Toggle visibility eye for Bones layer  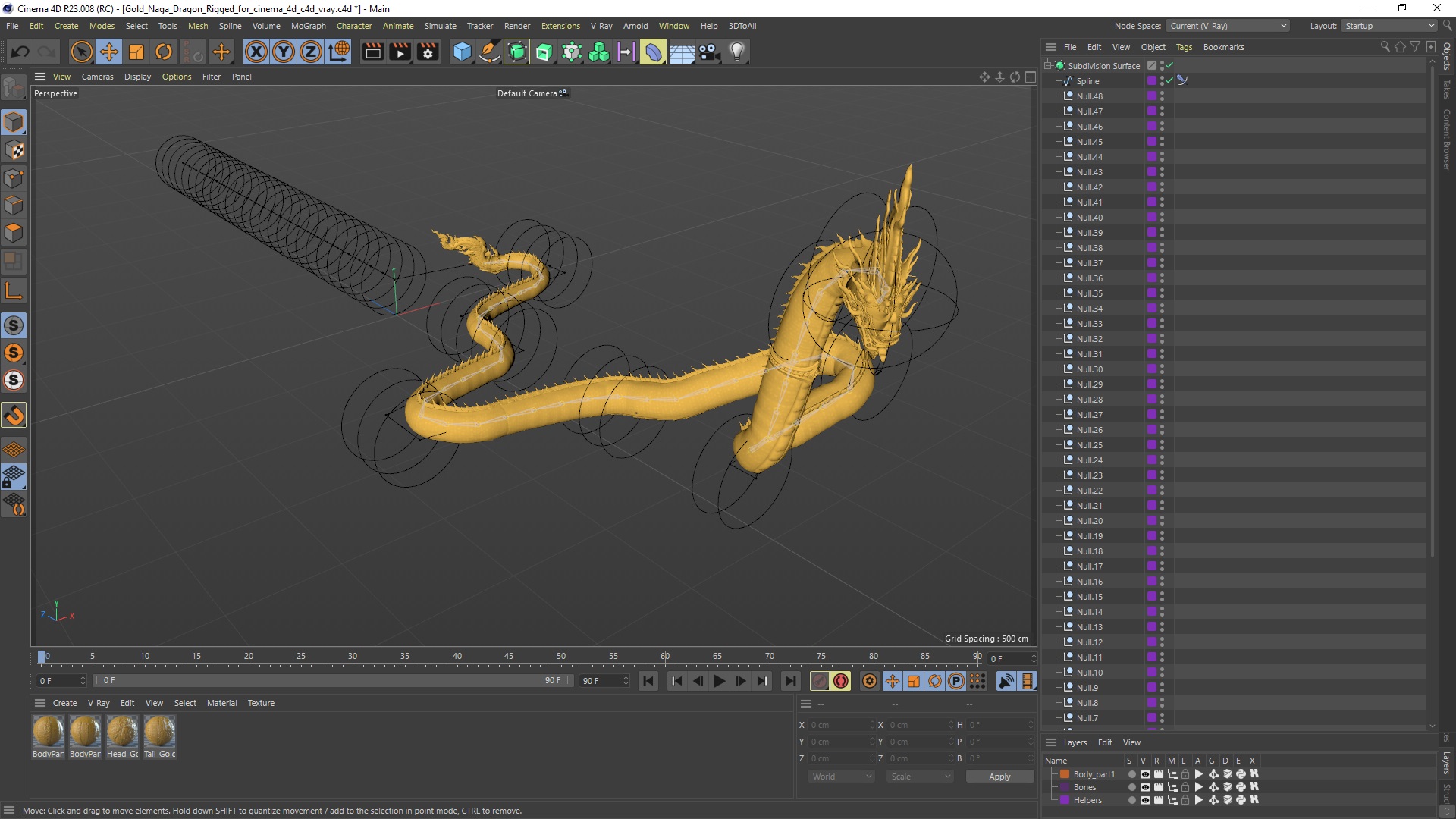coord(1145,787)
